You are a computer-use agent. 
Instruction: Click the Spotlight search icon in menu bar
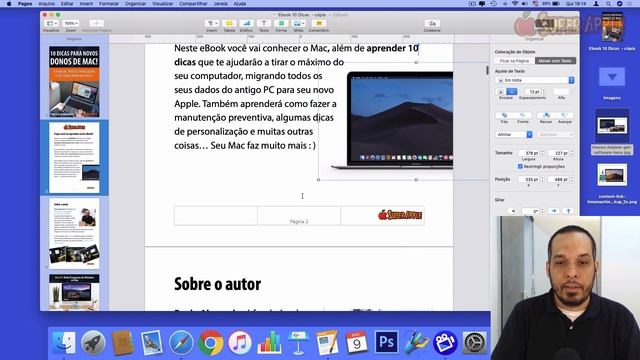[608, 4]
